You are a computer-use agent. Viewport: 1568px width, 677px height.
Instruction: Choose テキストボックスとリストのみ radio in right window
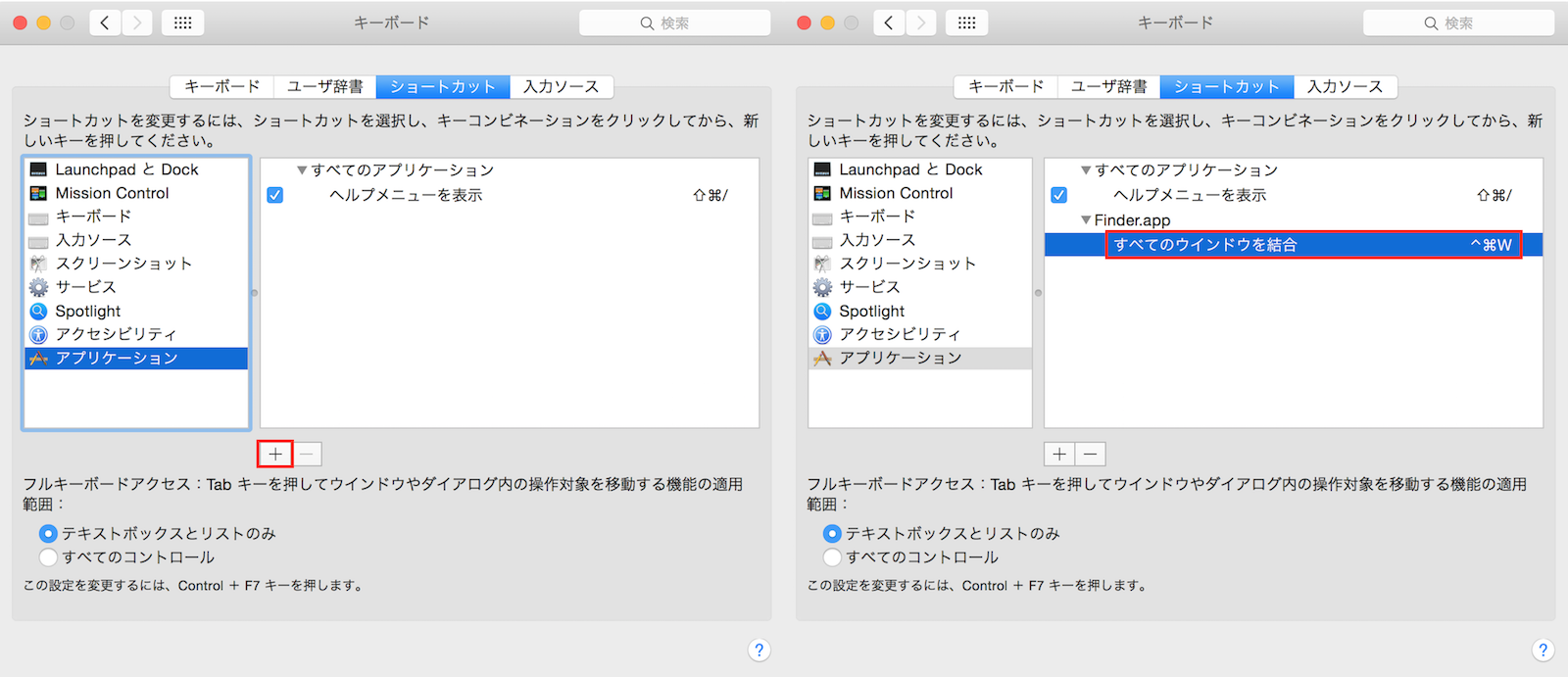click(x=832, y=533)
